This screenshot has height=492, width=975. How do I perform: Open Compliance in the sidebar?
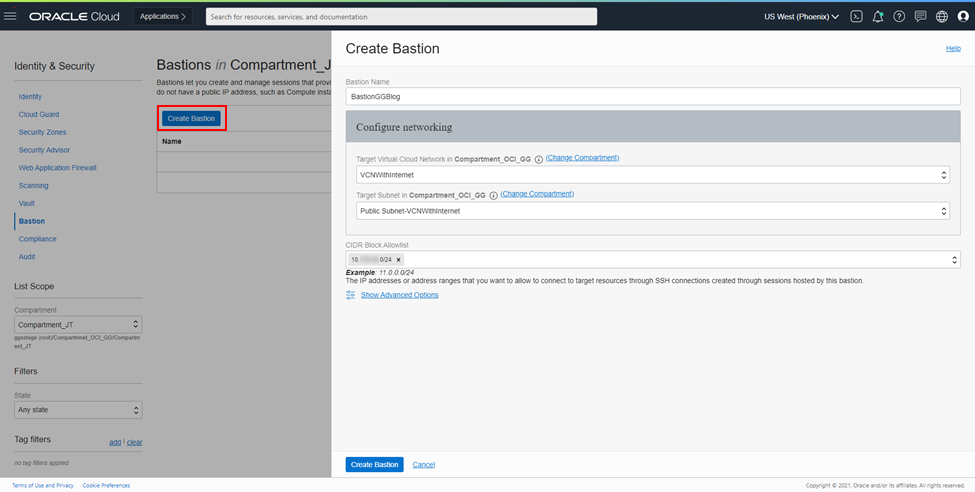pyautogui.click(x=37, y=239)
